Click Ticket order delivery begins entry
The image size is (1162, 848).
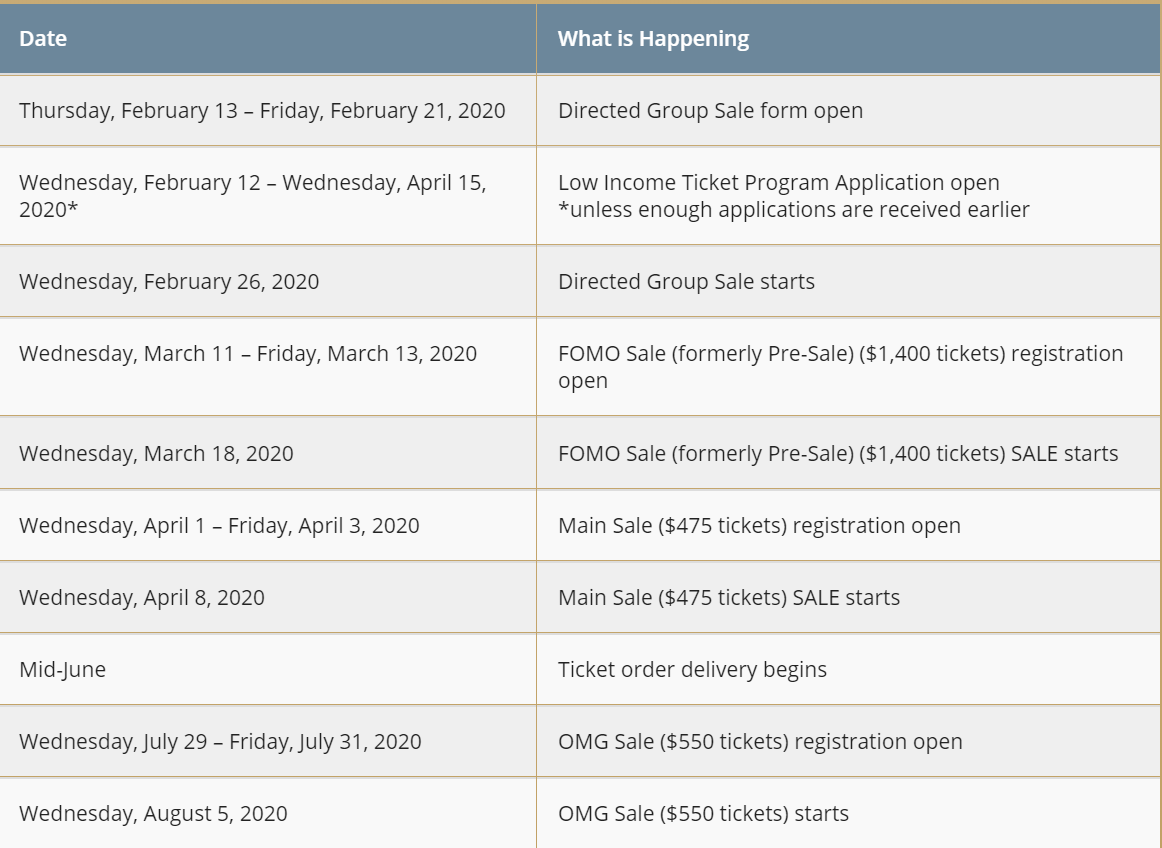(x=692, y=669)
